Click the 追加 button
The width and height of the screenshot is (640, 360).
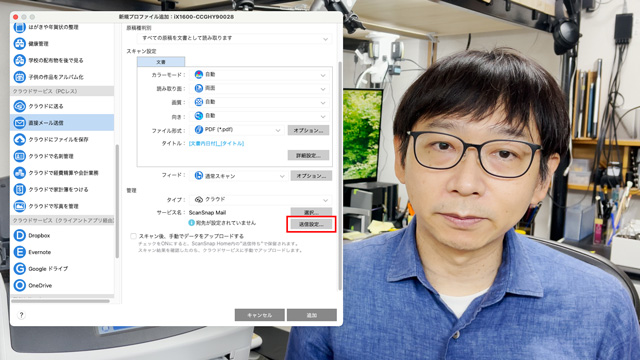coord(312,315)
